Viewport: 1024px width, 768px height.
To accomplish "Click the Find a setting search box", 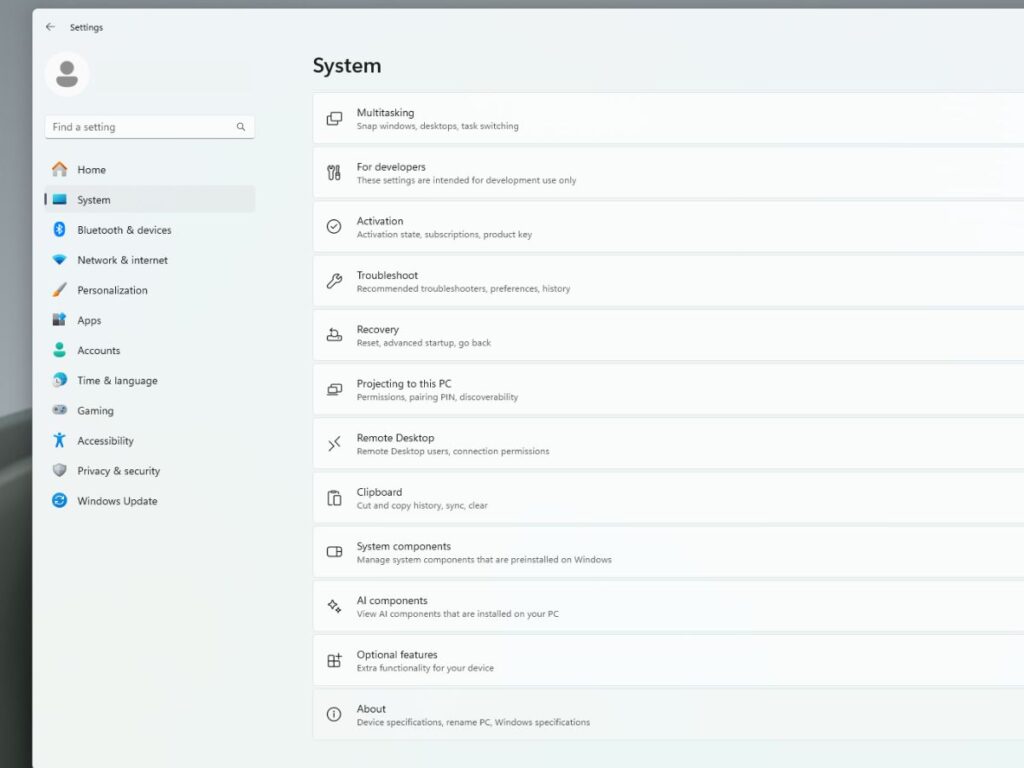I will click(140, 127).
